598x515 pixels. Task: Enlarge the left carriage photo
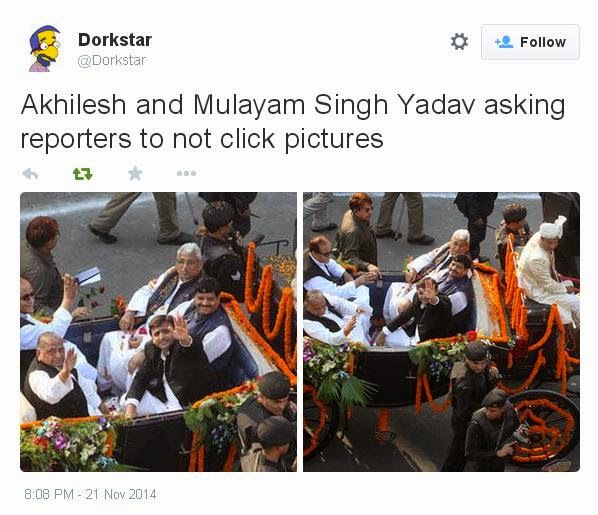pos(158,332)
